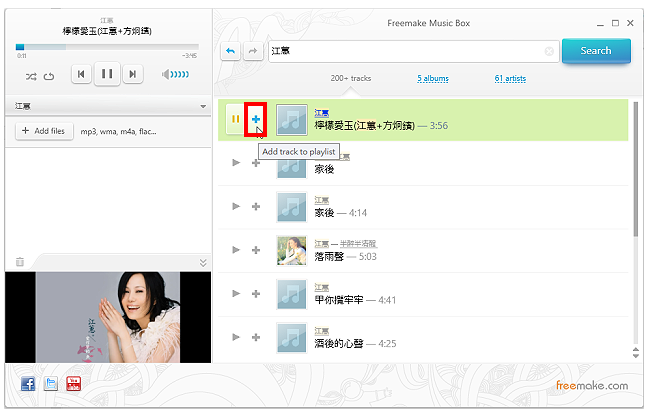Play the 落雨聲 track

coord(236,250)
